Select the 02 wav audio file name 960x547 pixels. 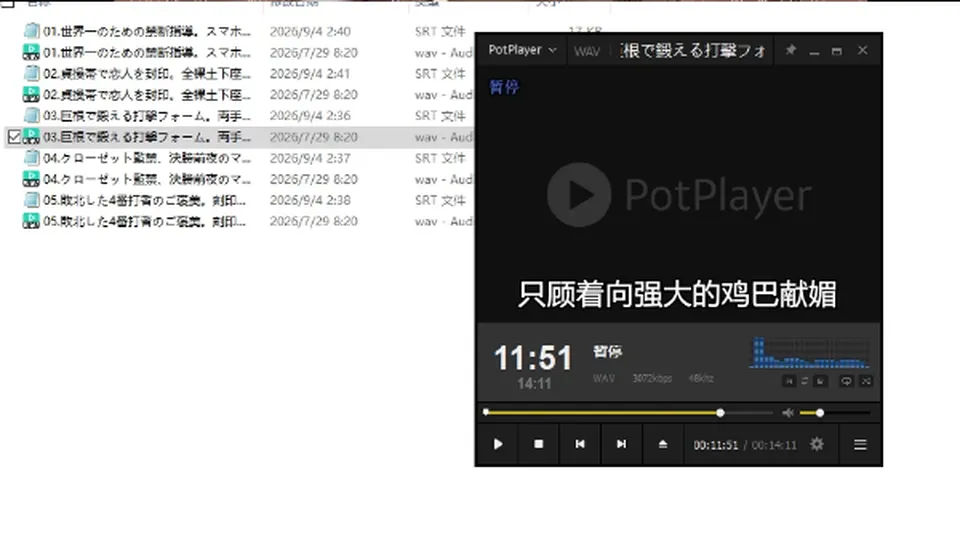point(147,94)
